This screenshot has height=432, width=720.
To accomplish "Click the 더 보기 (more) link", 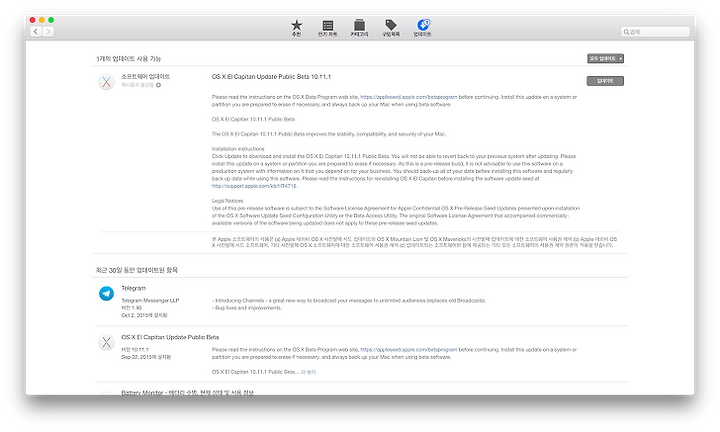I will tap(309, 372).
